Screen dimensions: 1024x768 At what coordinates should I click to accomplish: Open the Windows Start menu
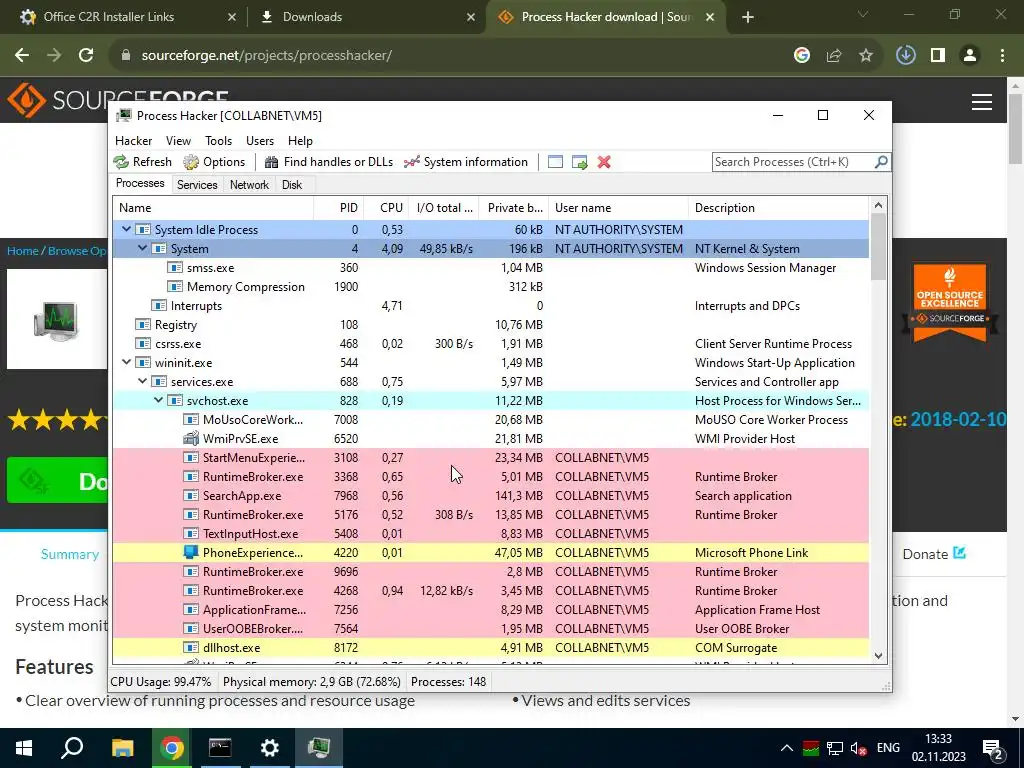pos(24,748)
